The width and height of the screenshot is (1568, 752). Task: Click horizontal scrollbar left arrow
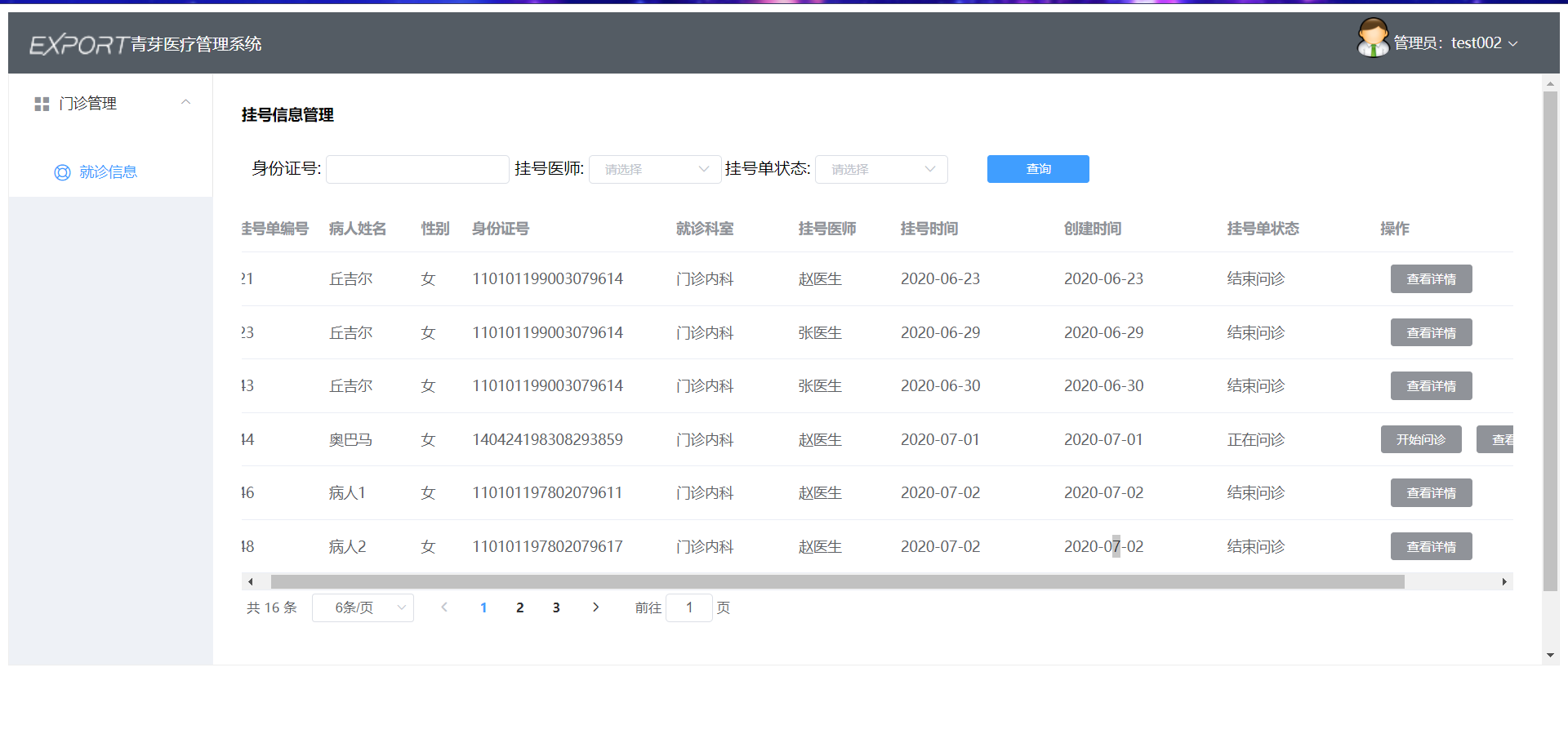(x=250, y=582)
